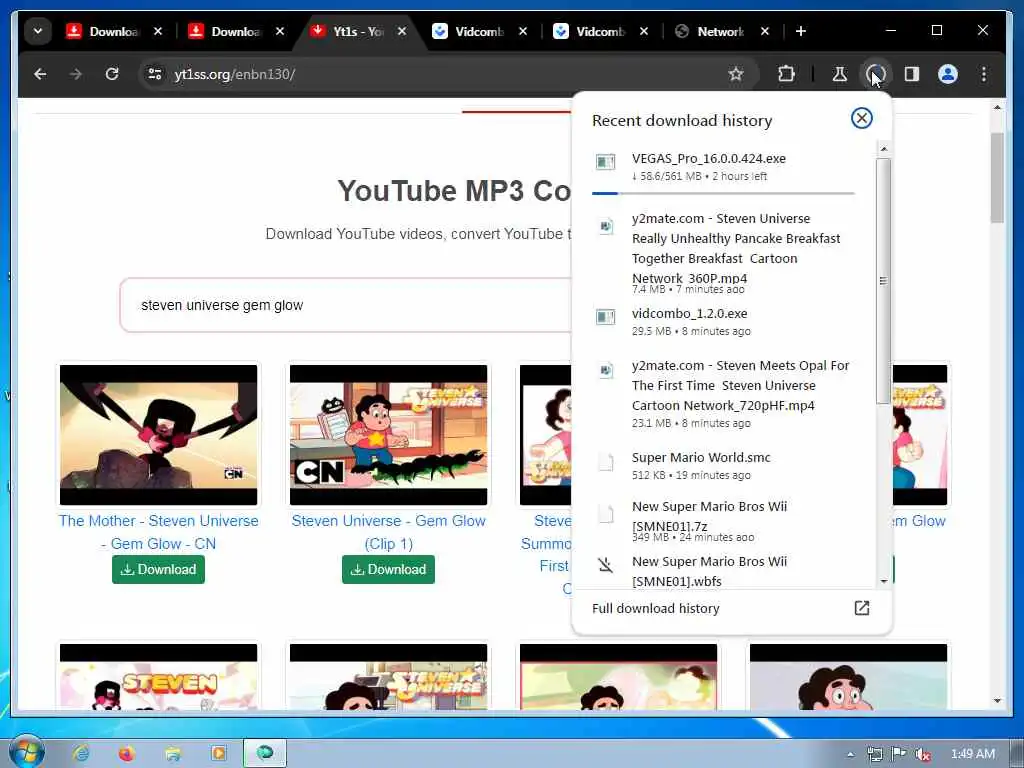Open Super Mario World.smc download
This screenshot has width=1024, height=768.
click(x=723, y=466)
